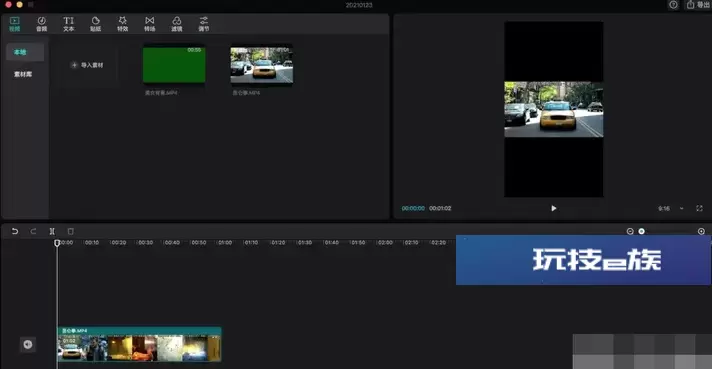Jump to 01:00 on the timeline ruler
This screenshot has height=369, width=712.
coord(225,242)
